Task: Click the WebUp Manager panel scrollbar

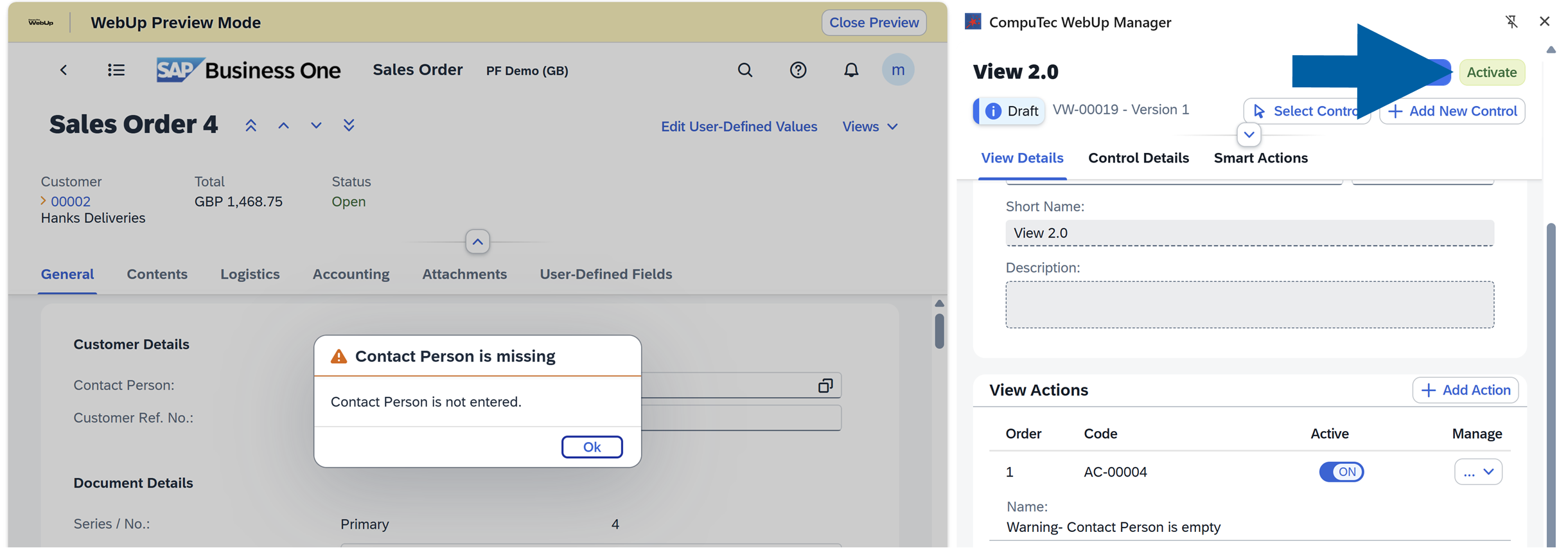Action: click(1551, 385)
